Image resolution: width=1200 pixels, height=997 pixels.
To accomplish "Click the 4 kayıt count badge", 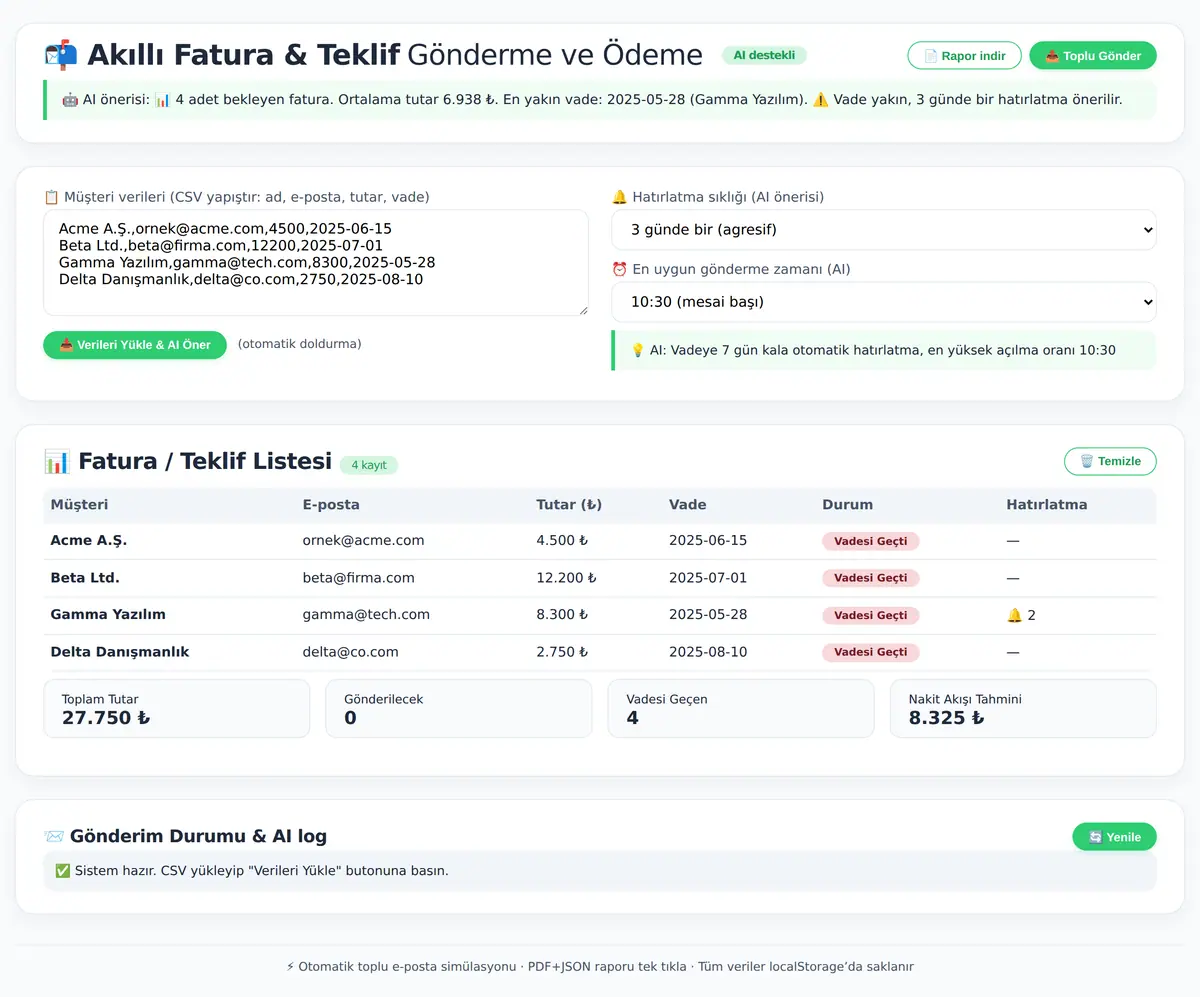I will tap(369, 465).
